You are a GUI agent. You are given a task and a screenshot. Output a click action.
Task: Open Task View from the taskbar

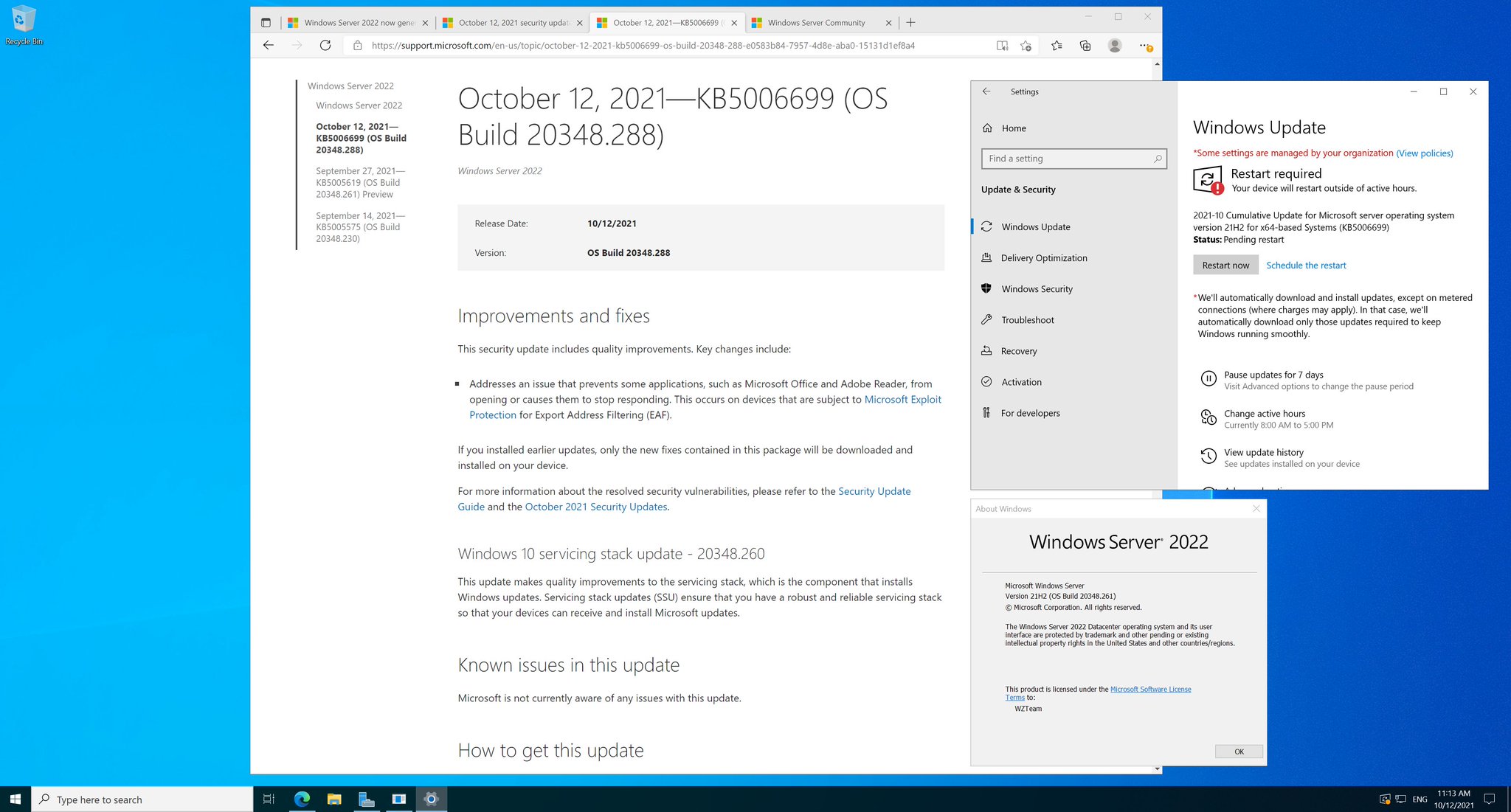click(x=268, y=799)
